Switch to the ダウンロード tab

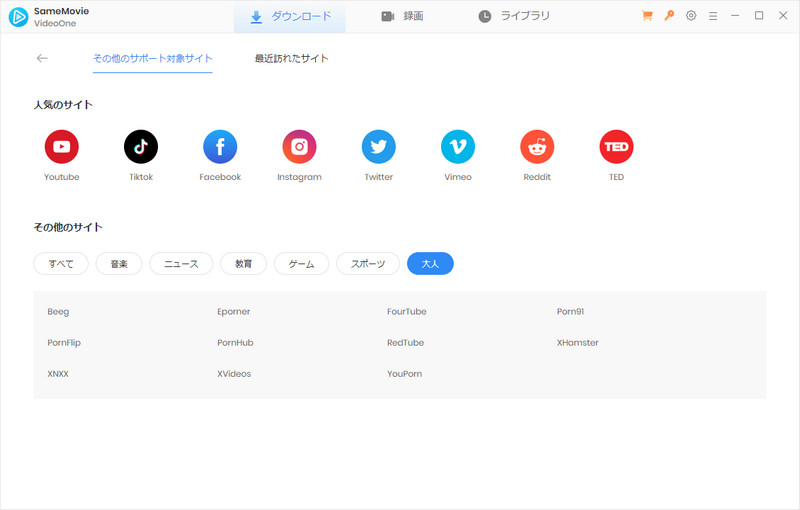click(290, 17)
